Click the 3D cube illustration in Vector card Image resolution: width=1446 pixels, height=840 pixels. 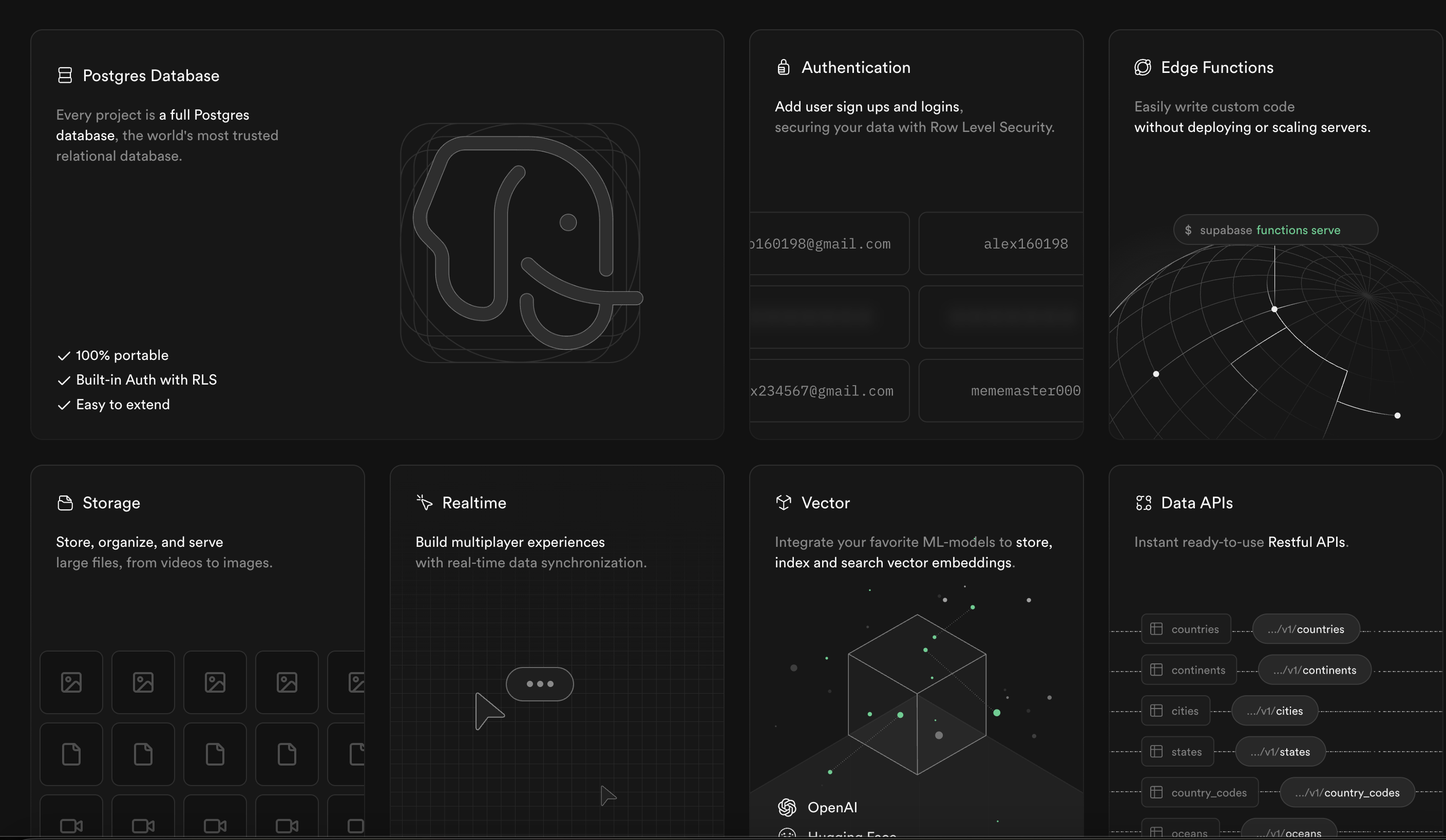(917, 694)
